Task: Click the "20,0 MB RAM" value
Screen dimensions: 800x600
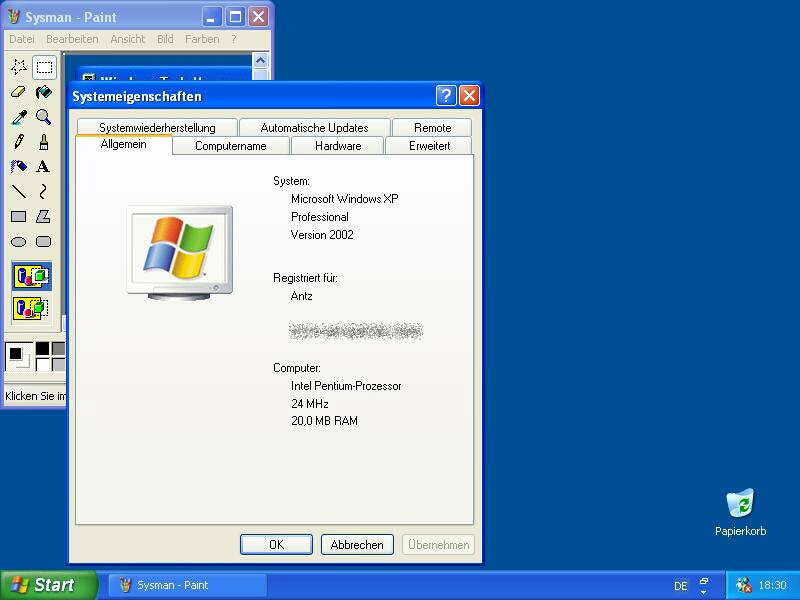Action: [324, 421]
